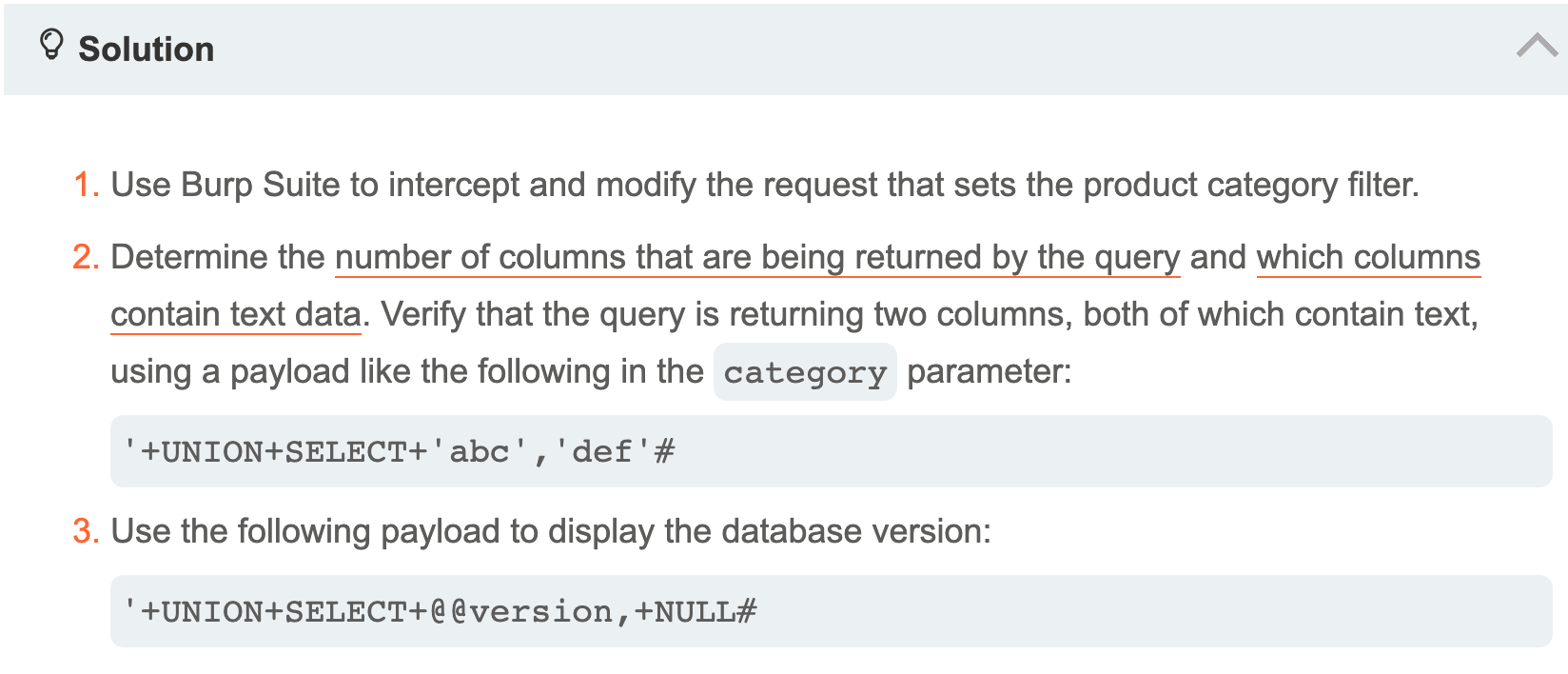Click the word 'parameter:' after category

(989, 372)
